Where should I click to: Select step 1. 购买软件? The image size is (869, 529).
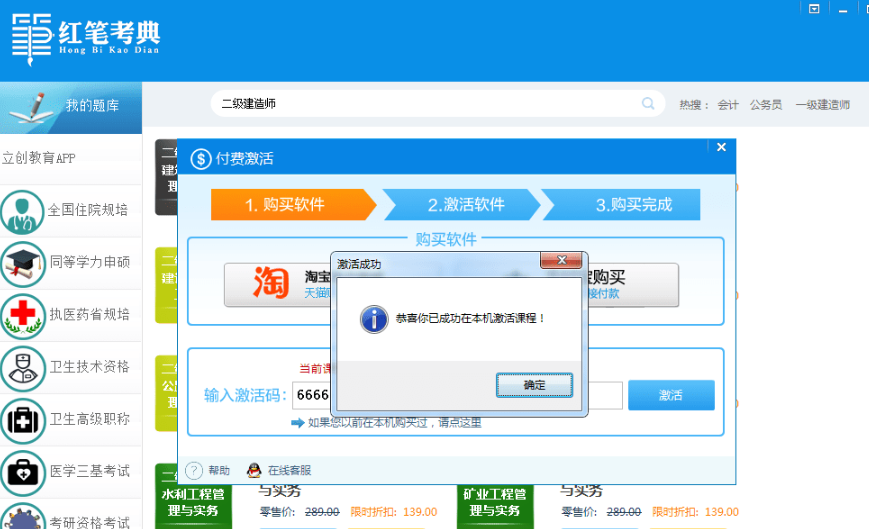click(293, 204)
